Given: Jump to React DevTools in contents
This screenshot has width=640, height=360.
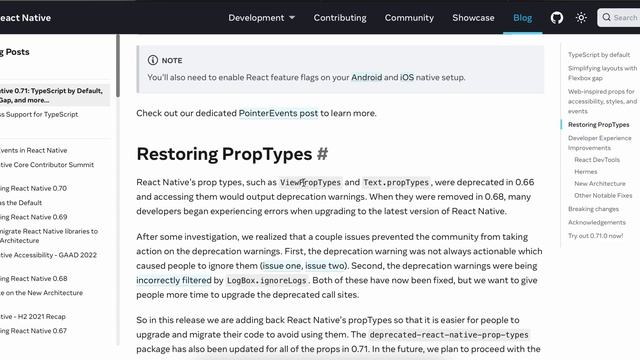Looking at the screenshot, I should [597, 160].
